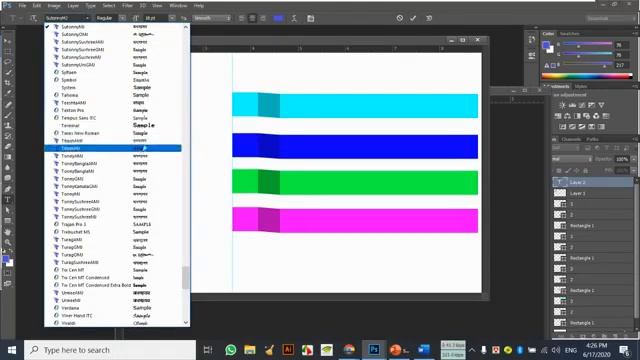Open the layer Opacity dropdown arrow
Viewport: 640px width, 360px height.
(633, 159)
